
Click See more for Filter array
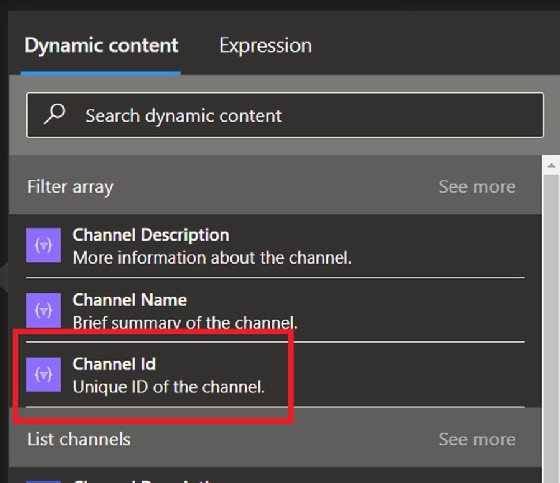[477, 186]
